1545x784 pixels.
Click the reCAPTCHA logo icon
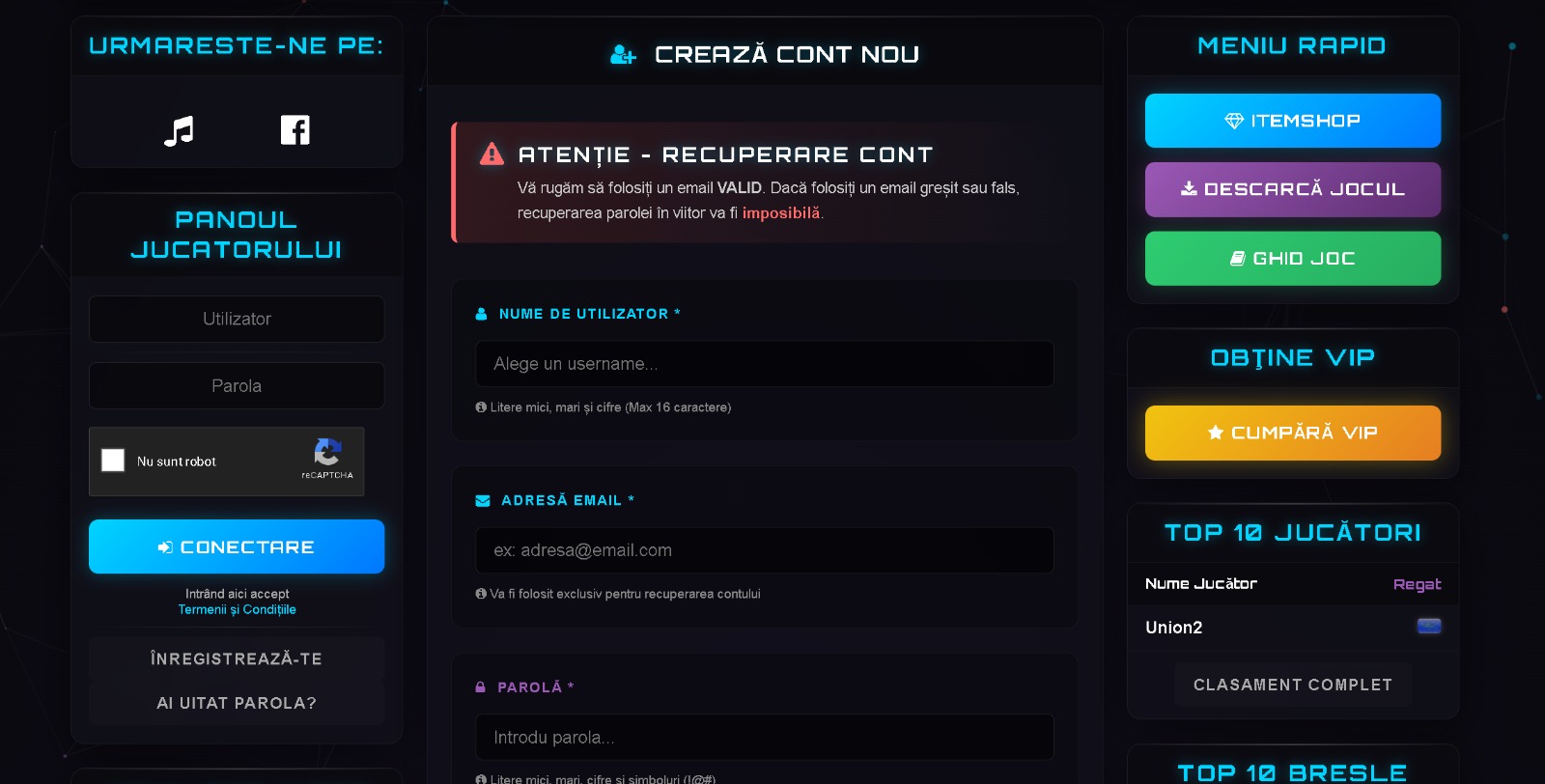pyautogui.click(x=327, y=452)
